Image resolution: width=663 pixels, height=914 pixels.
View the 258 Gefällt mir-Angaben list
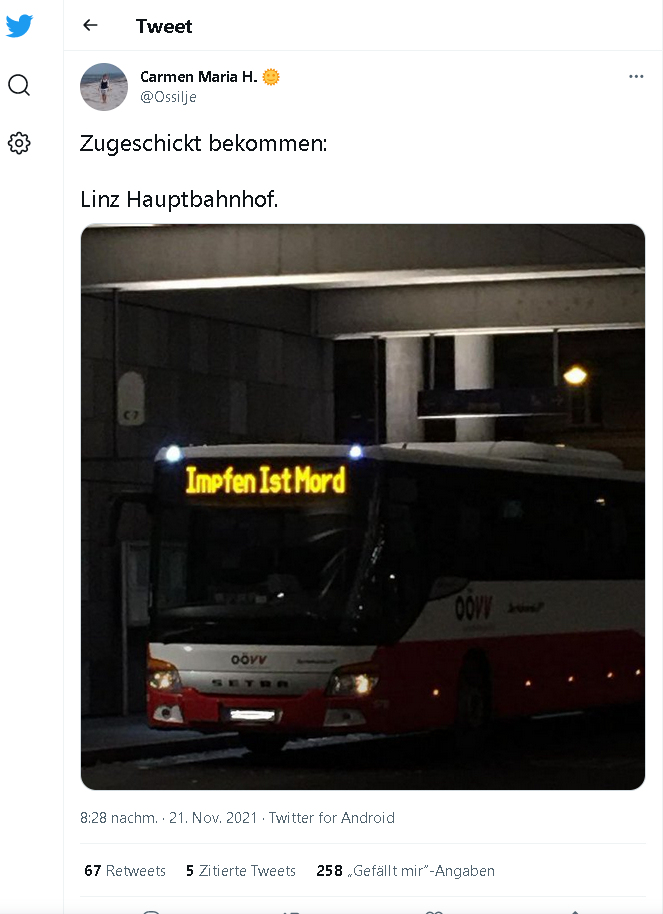[405, 871]
